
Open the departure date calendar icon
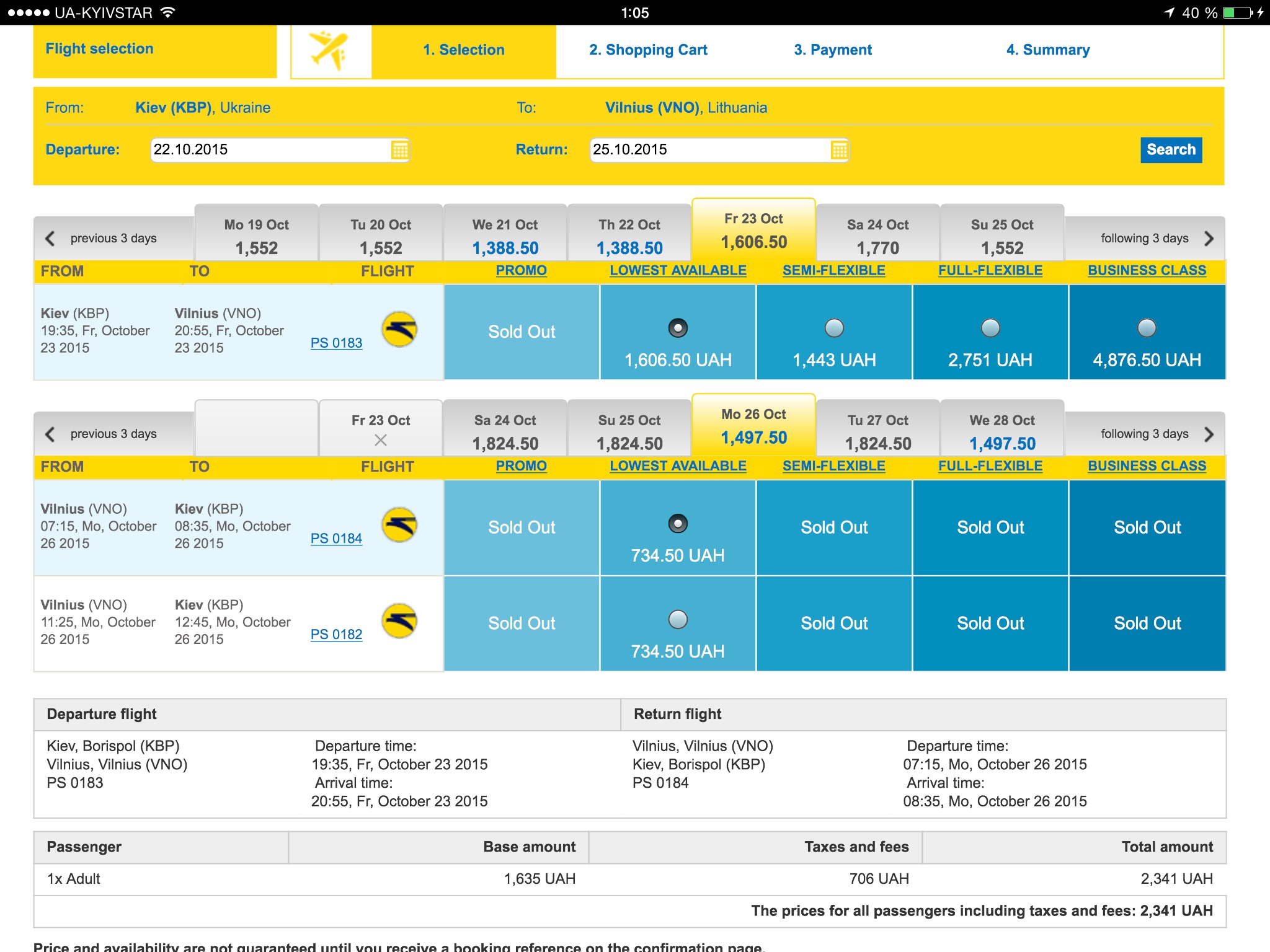tap(399, 150)
